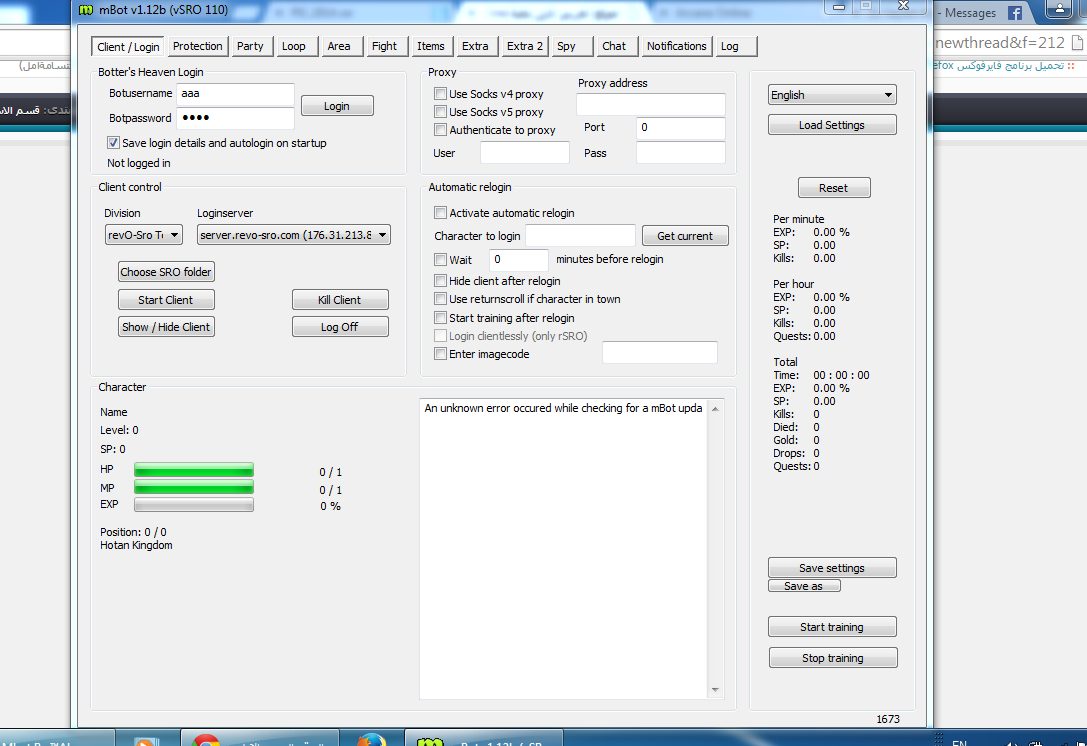Viewport: 1087px width, 746px height.
Task: Click the green HP progress bar
Action: pyautogui.click(x=194, y=470)
